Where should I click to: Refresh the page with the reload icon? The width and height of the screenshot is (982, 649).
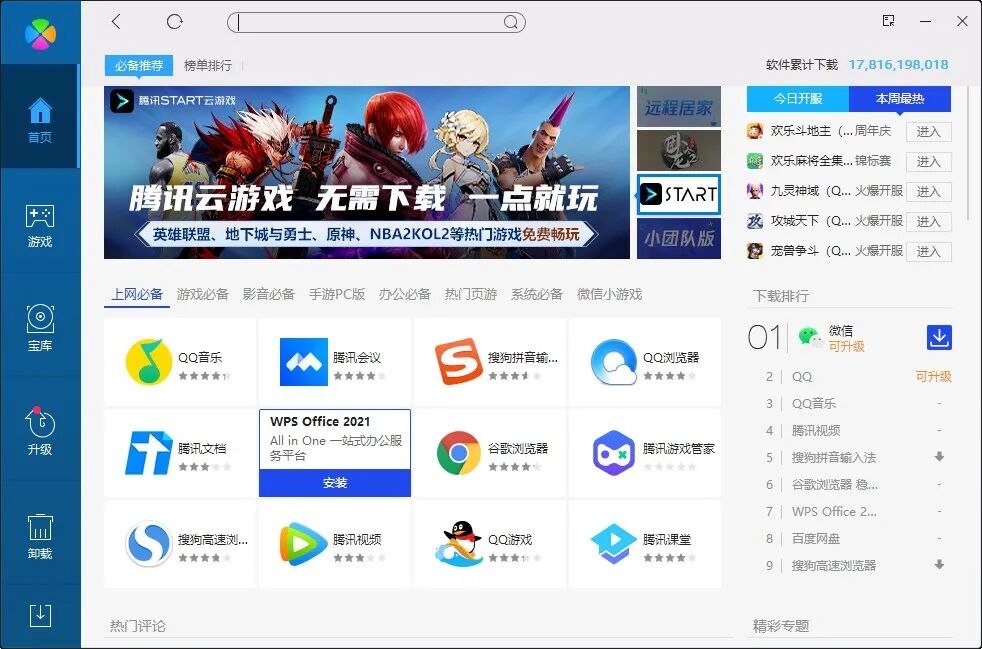[x=175, y=22]
